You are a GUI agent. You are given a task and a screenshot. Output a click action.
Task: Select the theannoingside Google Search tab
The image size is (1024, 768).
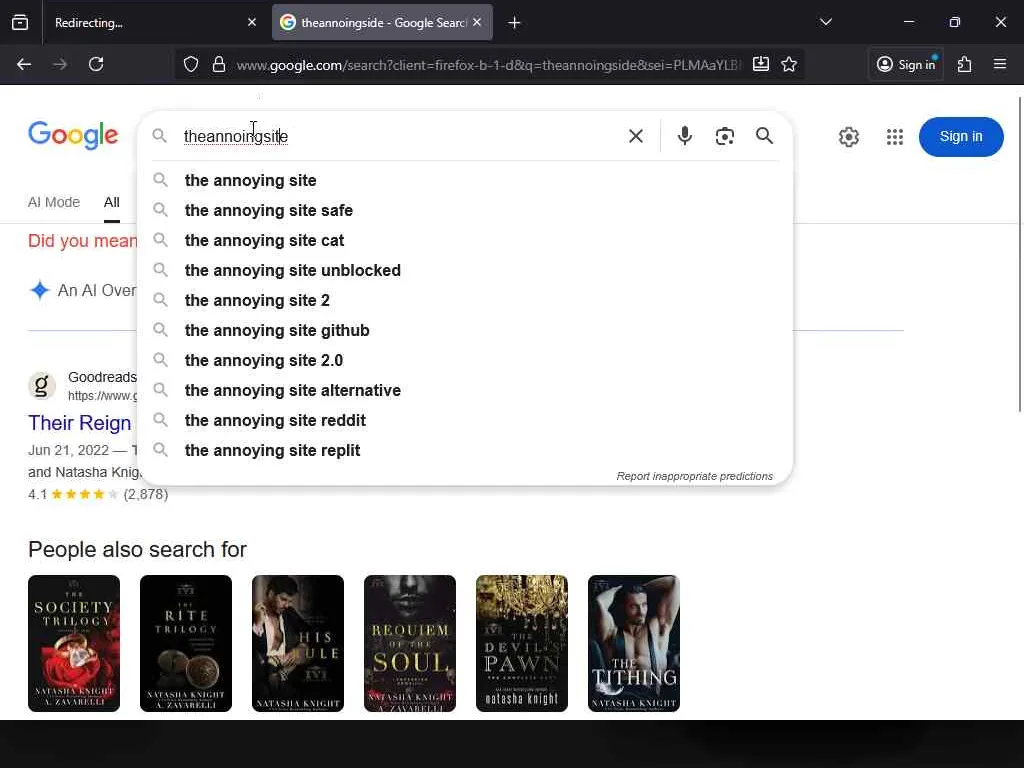(382, 23)
